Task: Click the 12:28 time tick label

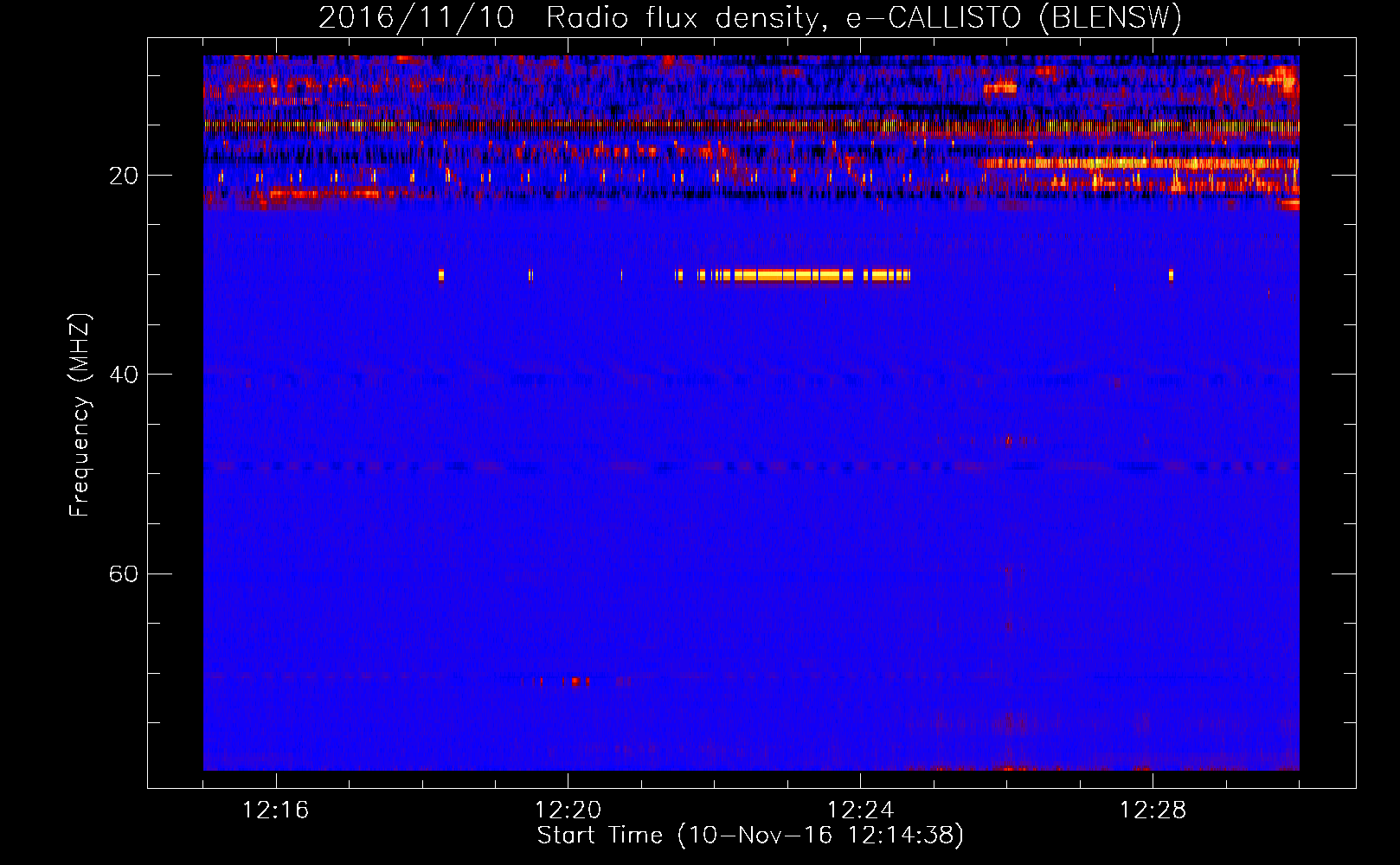Action: (1153, 811)
